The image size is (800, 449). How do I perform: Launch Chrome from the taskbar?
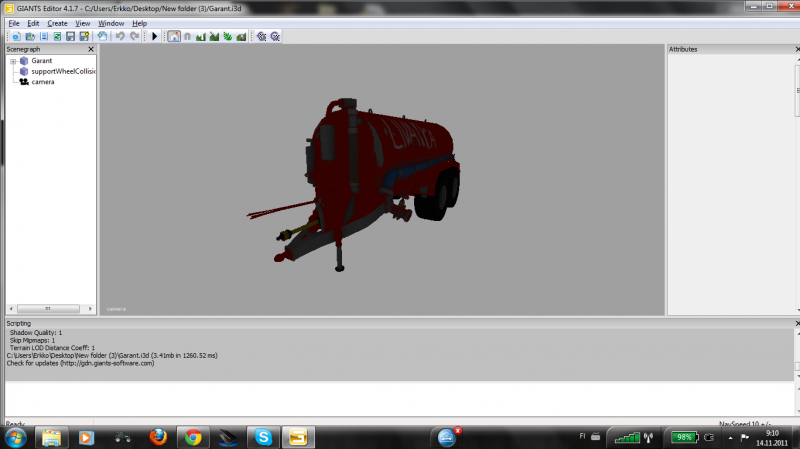click(193, 438)
